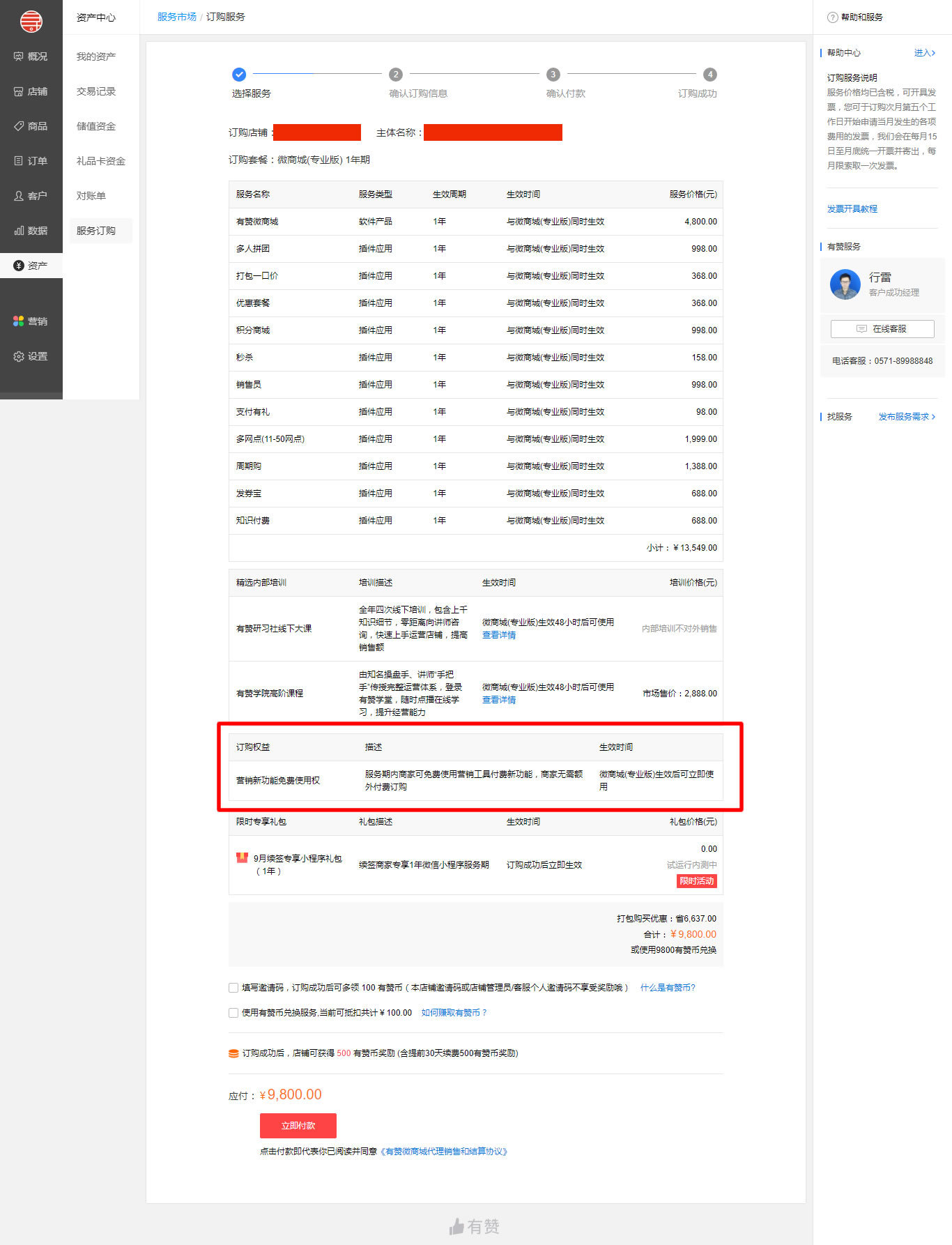The width and height of the screenshot is (952, 1245).
Task: Open 概况 overview in sidebar
Action: 31,56
